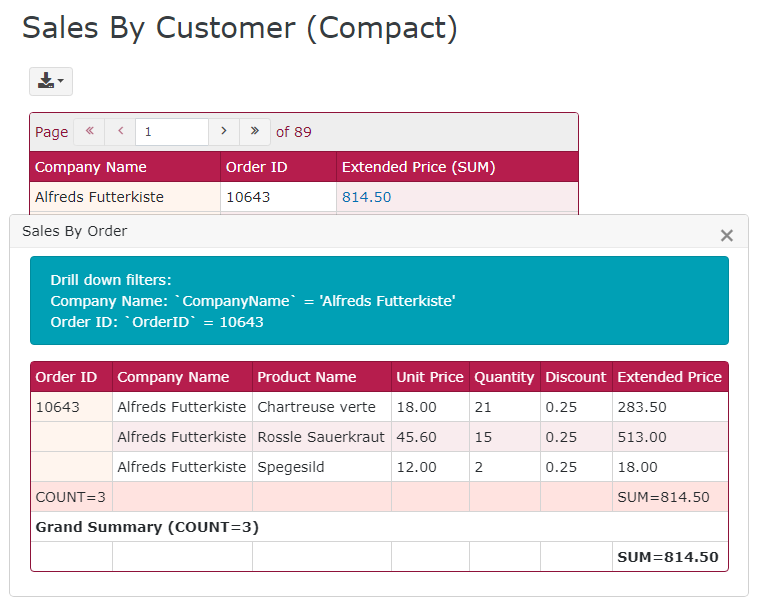
Task: Open the 814.50 extended price link
Action: [366, 197]
